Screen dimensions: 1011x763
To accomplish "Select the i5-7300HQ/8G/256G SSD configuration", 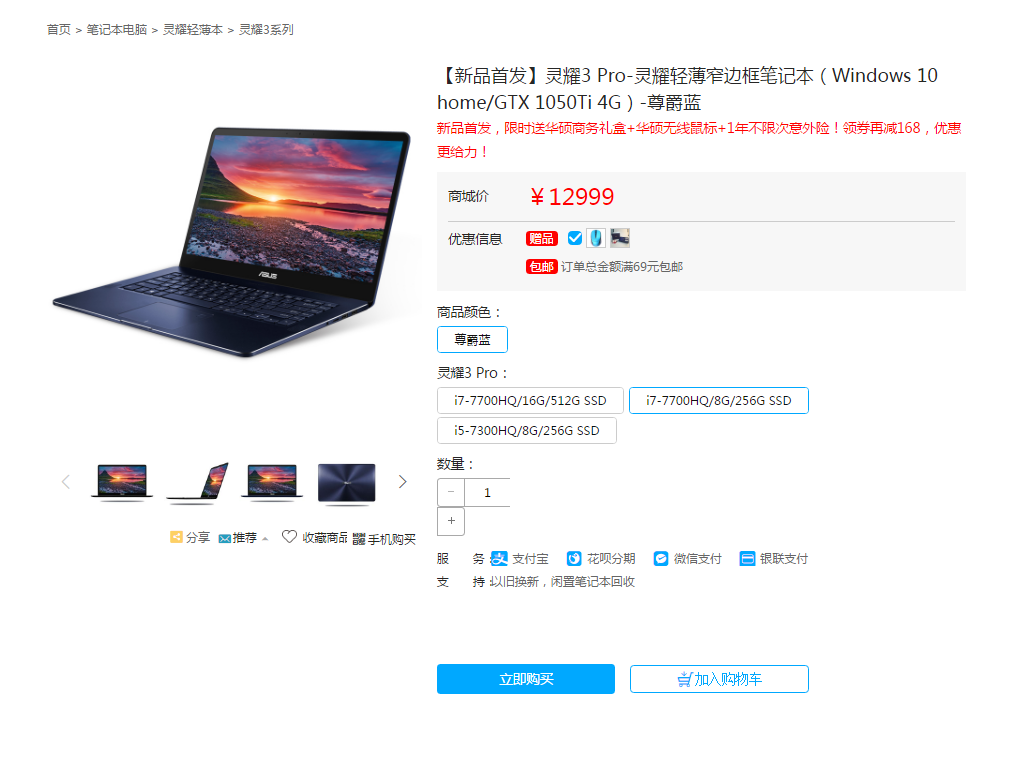I will pyautogui.click(x=527, y=431).
